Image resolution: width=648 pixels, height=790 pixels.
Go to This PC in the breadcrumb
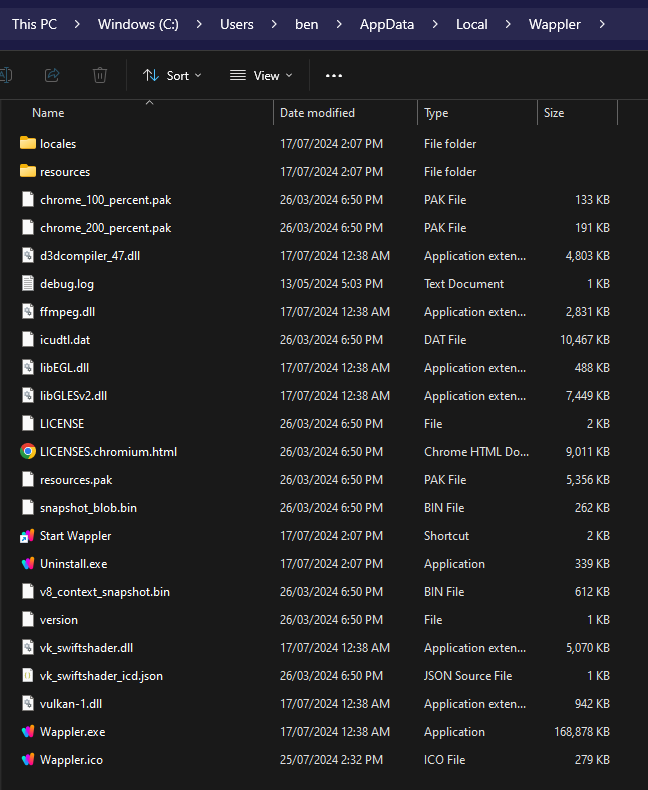[34, 24]
